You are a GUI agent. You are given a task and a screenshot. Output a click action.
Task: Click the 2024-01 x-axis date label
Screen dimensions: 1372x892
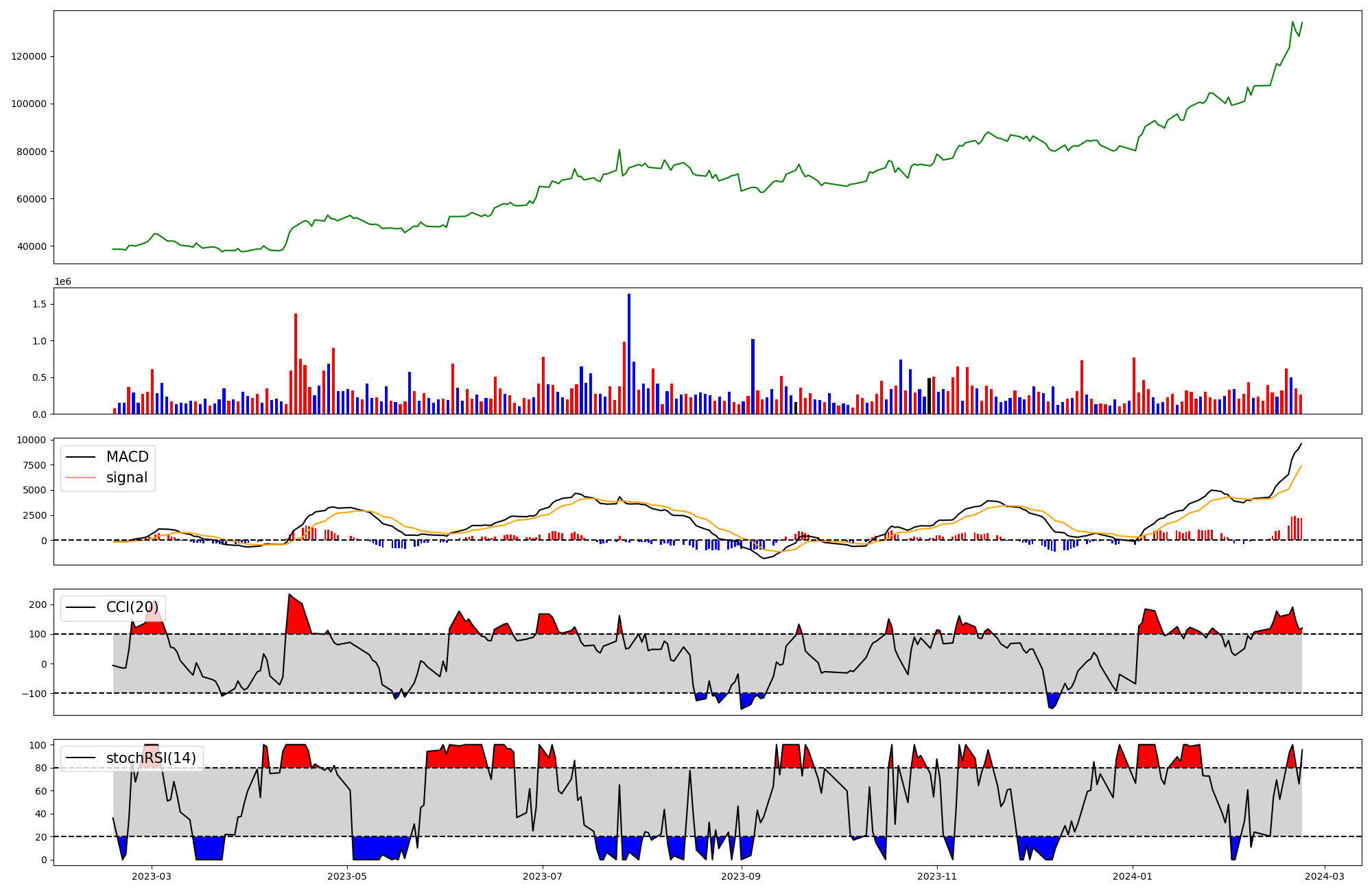point(1132,876)
